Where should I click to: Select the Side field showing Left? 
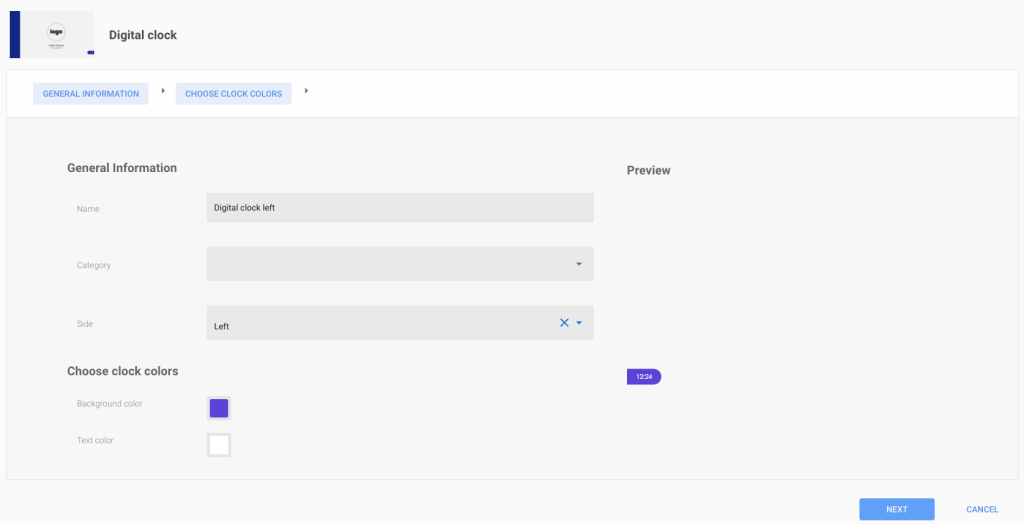(x=400, y=323)
